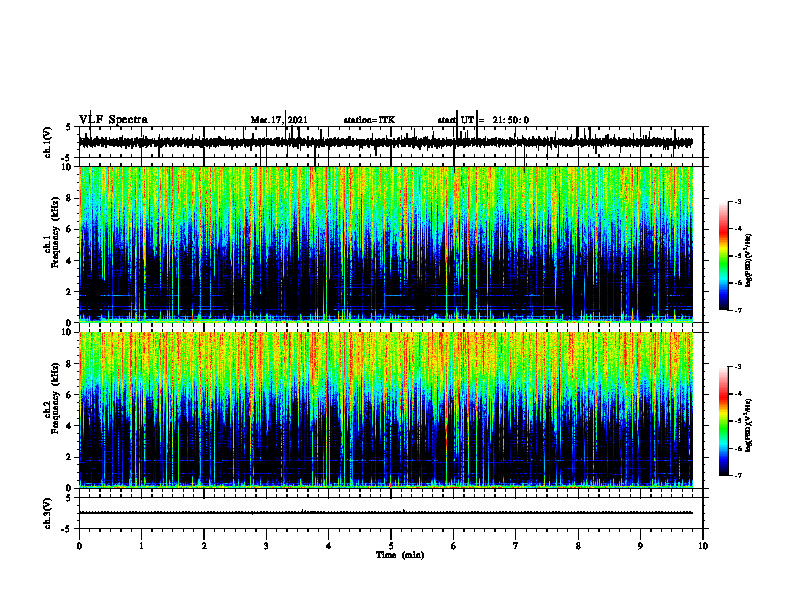Click the "10" tick on the time axis

point(703,546)
